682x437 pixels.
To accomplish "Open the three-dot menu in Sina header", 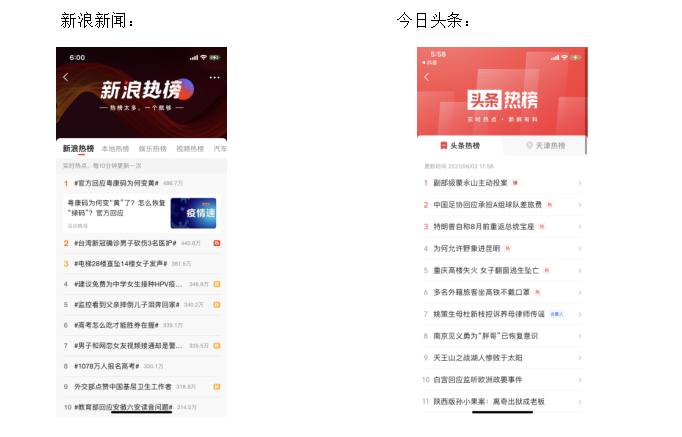I will (x=214, y=77).
